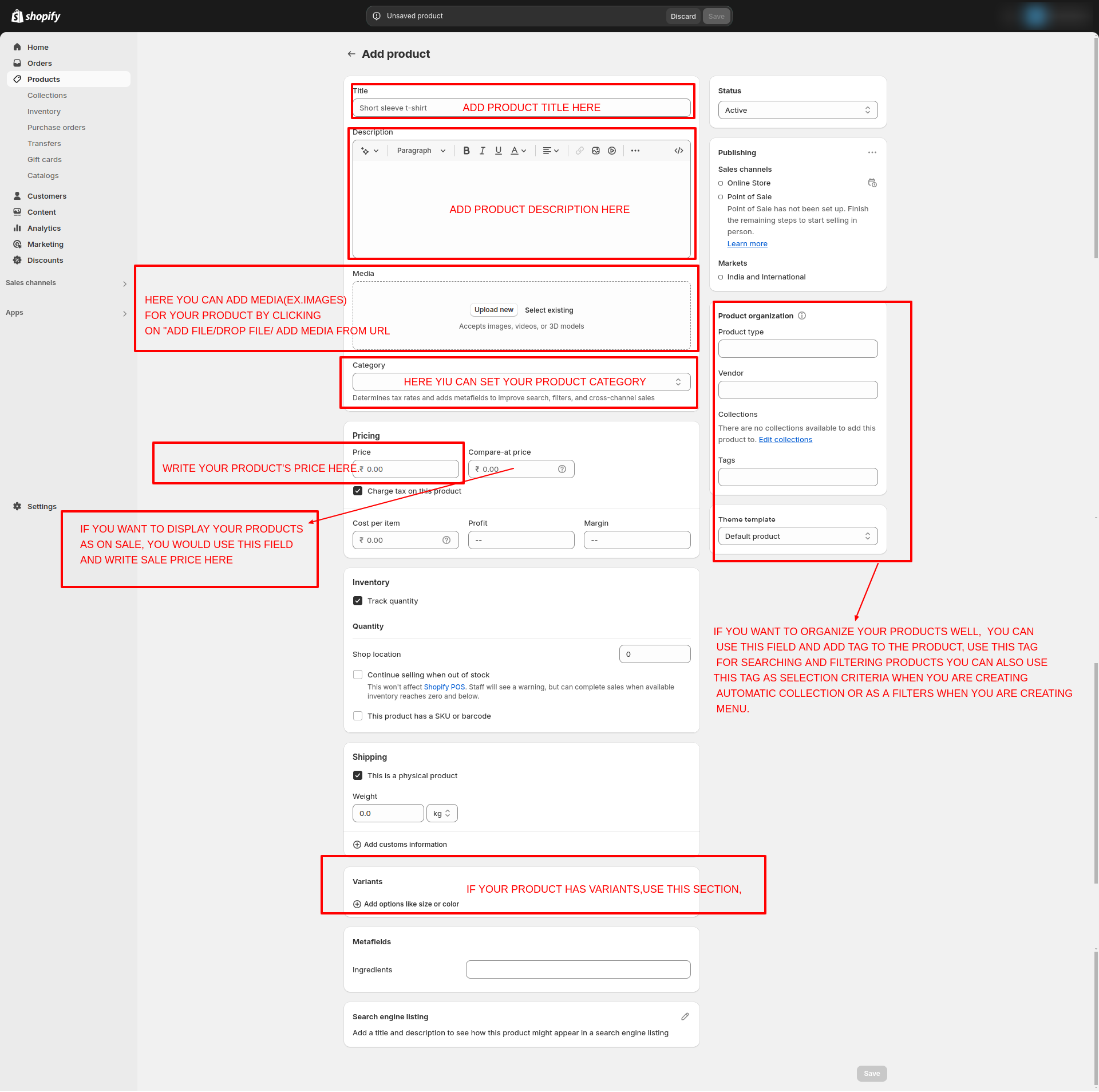Click the Product organization info icon
This screenshot has width=1099, height=1092.
coord(802,316)
